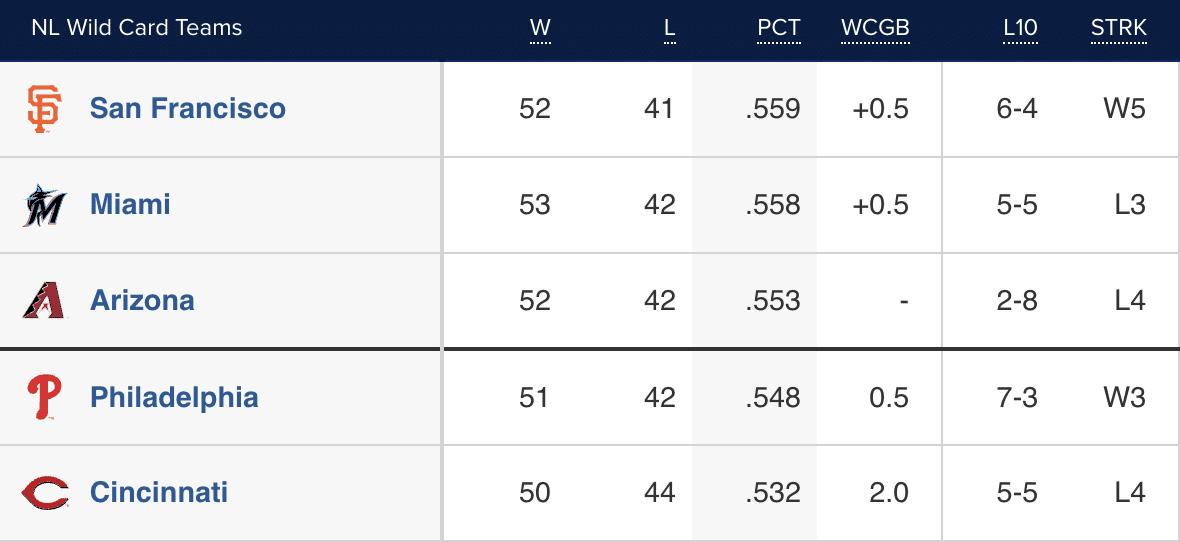Sort by the STRK column header
The height and width of the screenshot is (542, 1180).
coord(1118,28)
